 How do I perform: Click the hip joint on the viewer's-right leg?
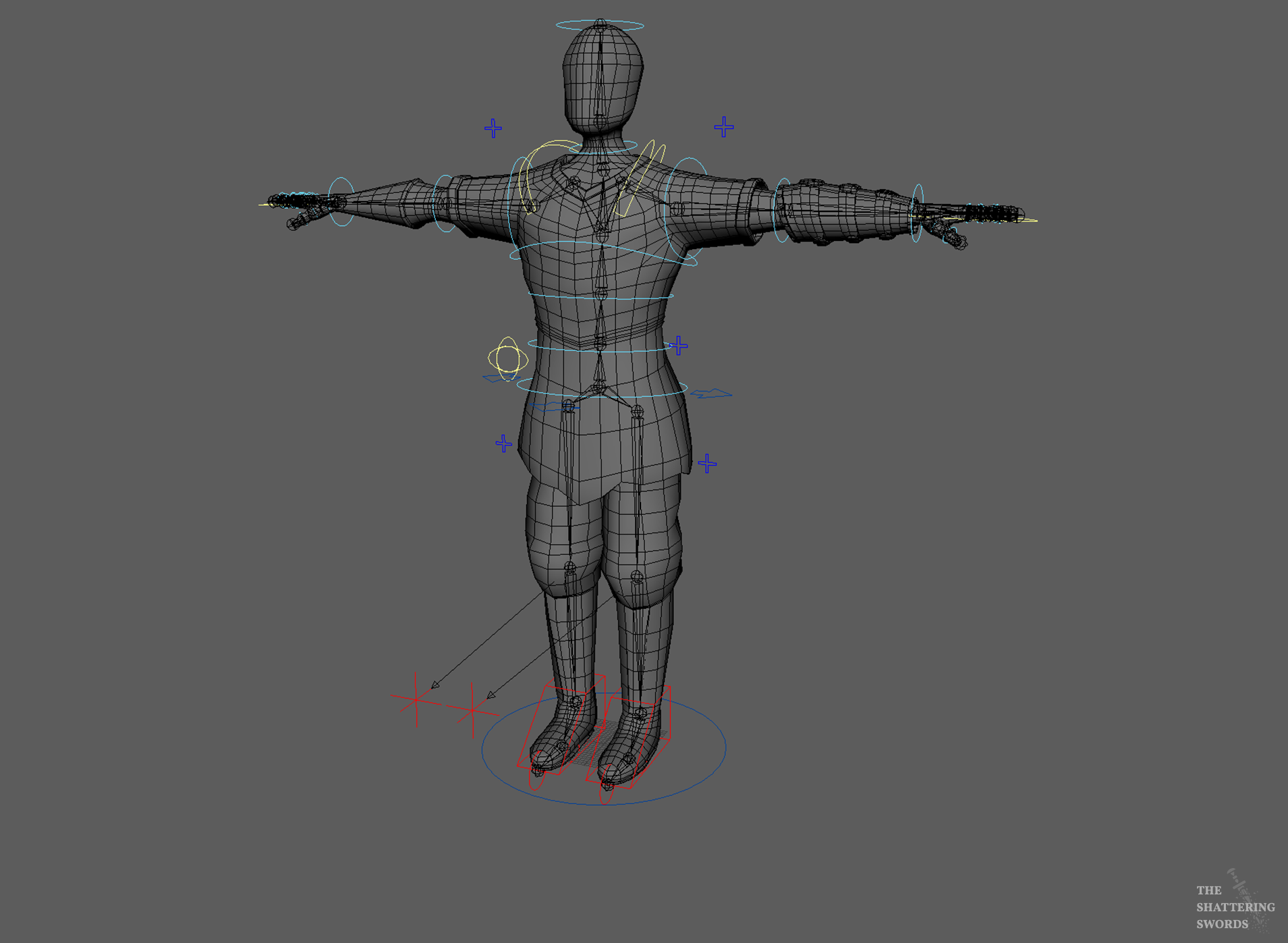pyautogui.click(x=637, y=410)
